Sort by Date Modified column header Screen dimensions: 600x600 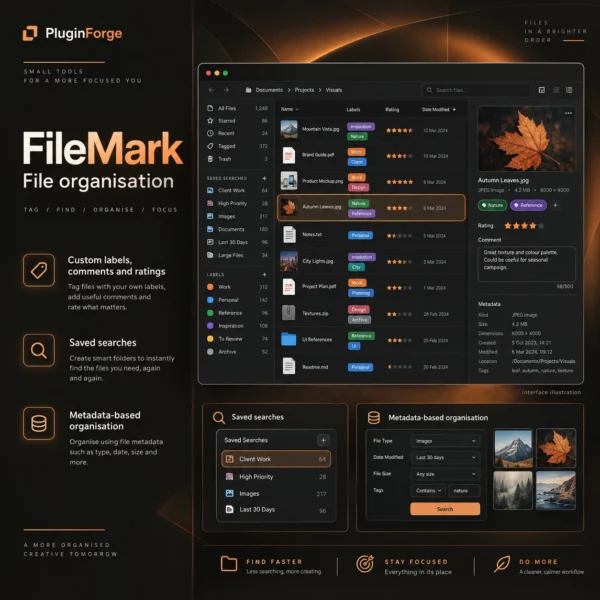point(439,109)
